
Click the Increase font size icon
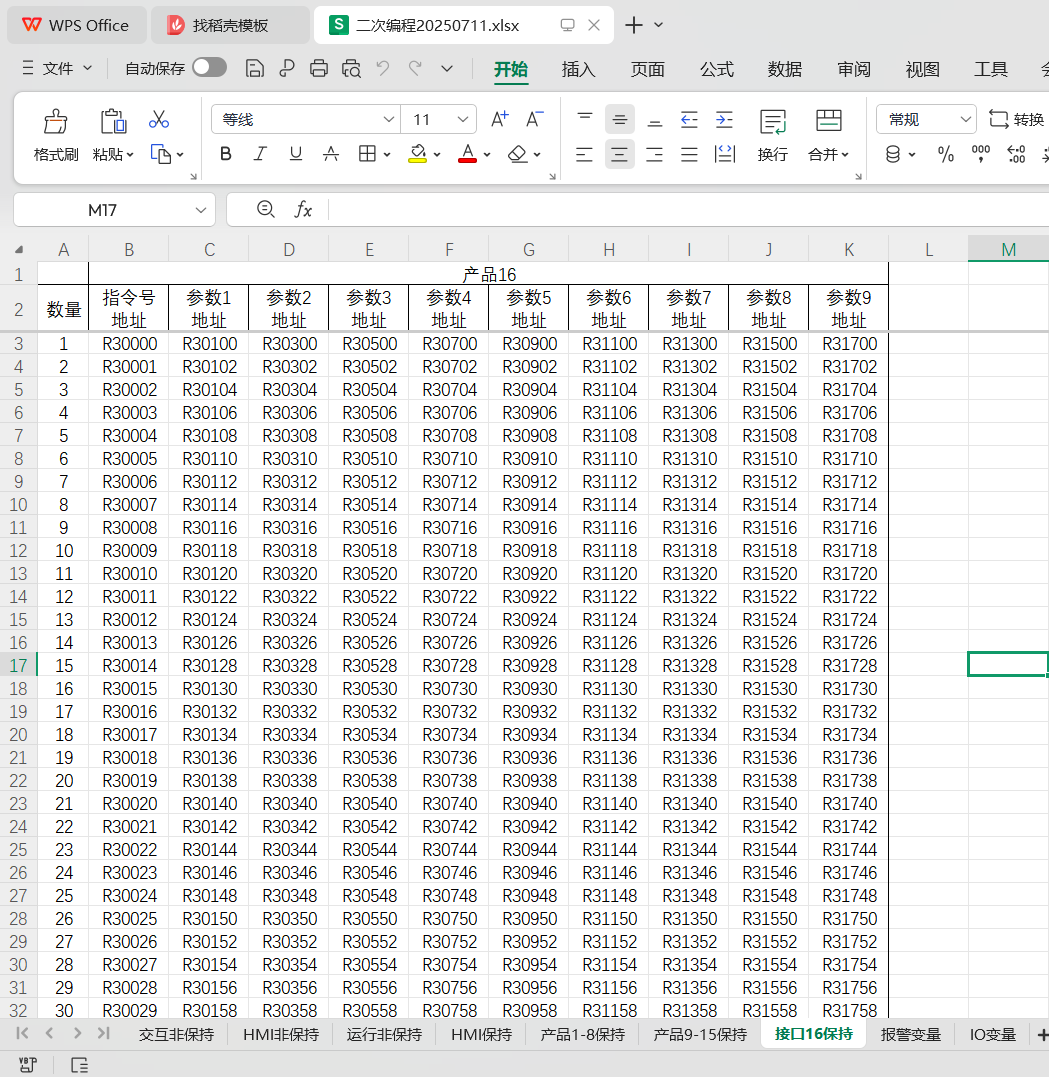[500, 120]
